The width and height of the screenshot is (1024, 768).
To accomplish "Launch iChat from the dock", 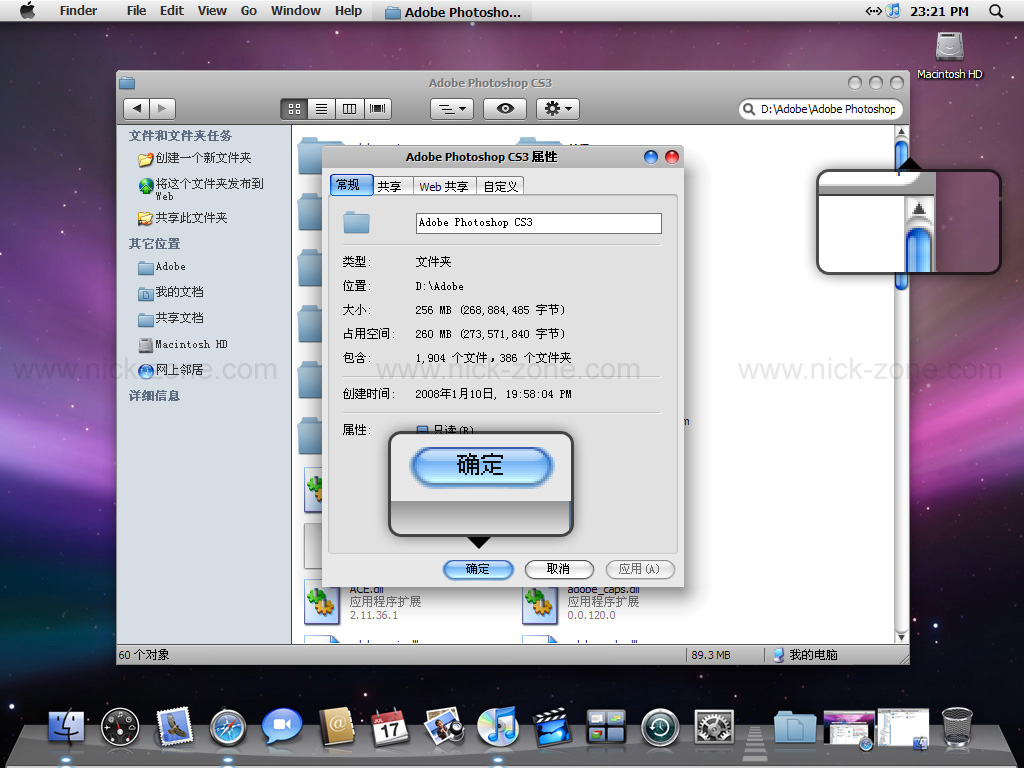I will pos(281,726).
